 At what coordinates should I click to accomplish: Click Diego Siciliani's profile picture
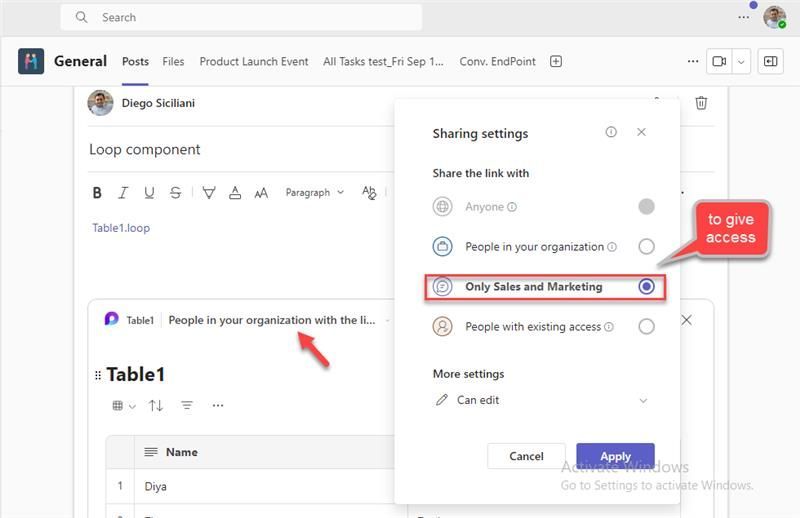point(100,103)
